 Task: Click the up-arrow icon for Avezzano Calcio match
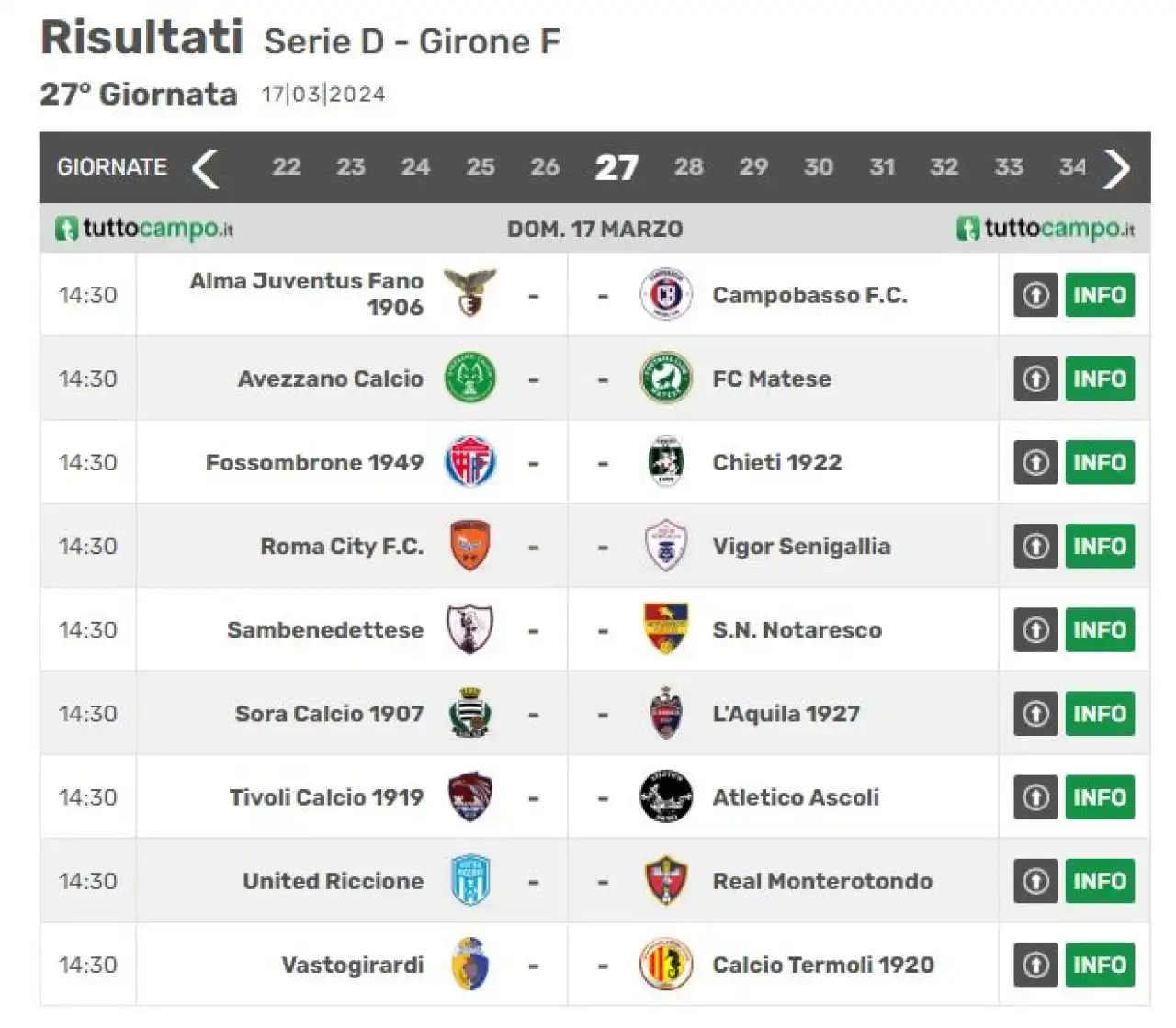1035,378
